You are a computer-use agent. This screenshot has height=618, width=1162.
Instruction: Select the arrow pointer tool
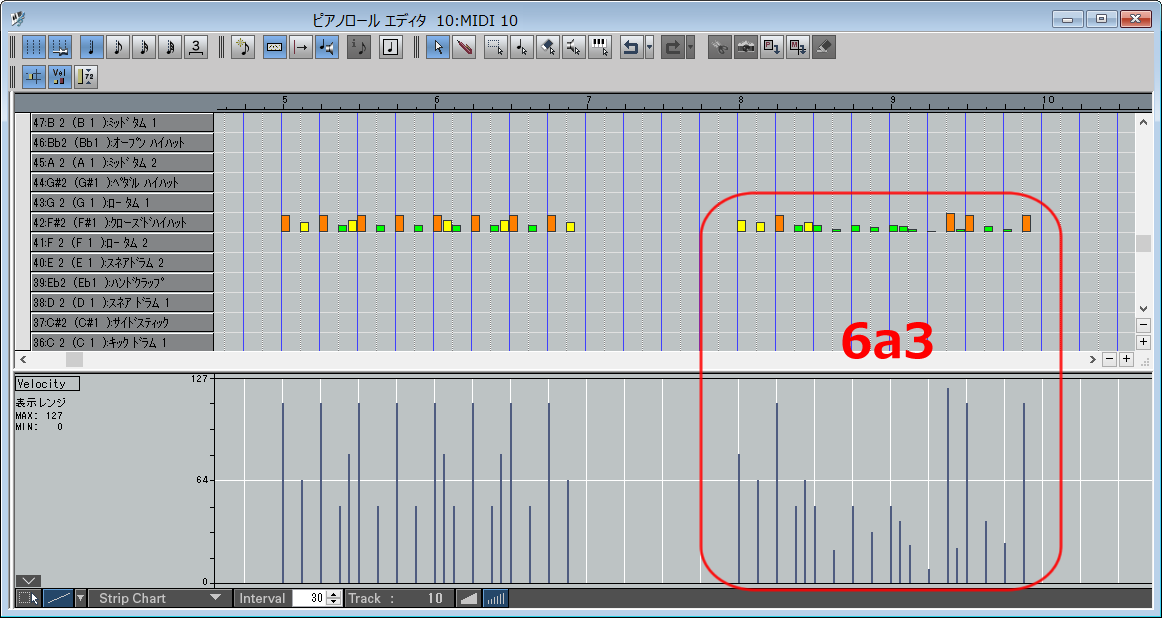coord(437,47)
